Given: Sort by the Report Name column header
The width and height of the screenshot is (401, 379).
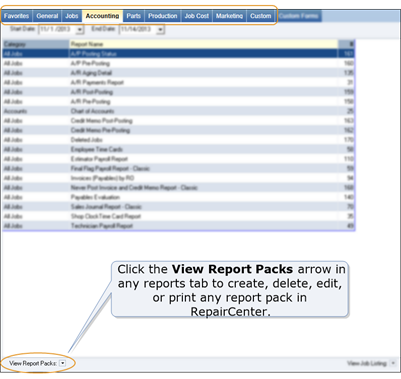Looking at the screenshot, I should click(204, 44).
